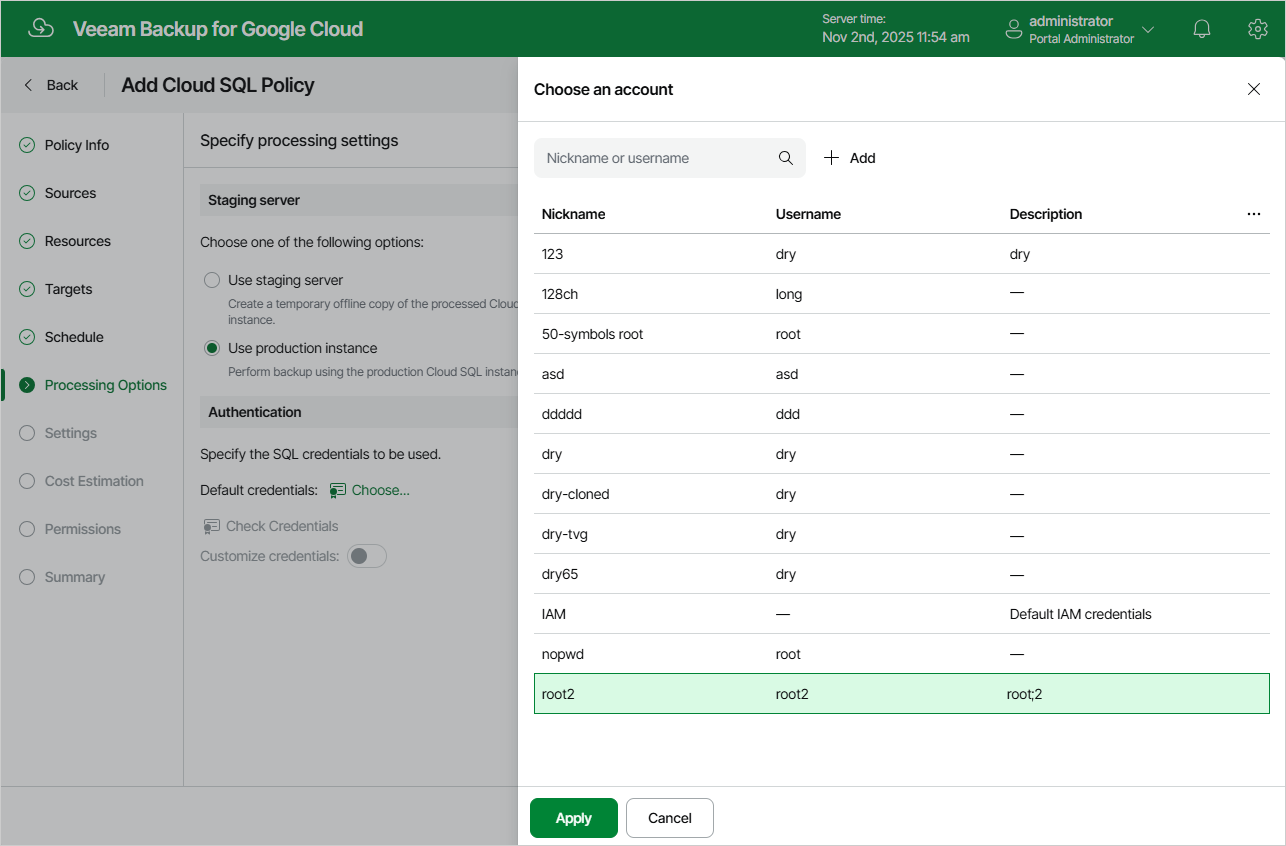Click the Settings step circle icon
This screenshot has height=846, width=1286.
[27, 433]
